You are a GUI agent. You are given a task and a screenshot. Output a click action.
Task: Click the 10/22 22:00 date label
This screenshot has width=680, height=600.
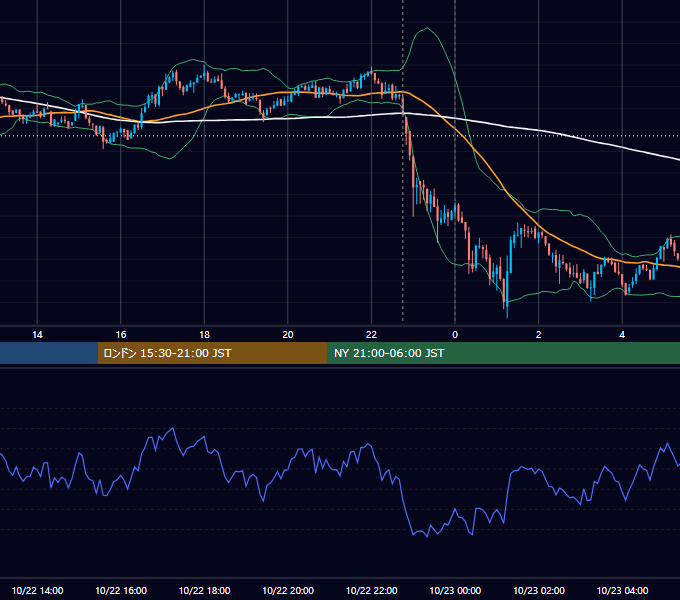(x=371, y=590)
